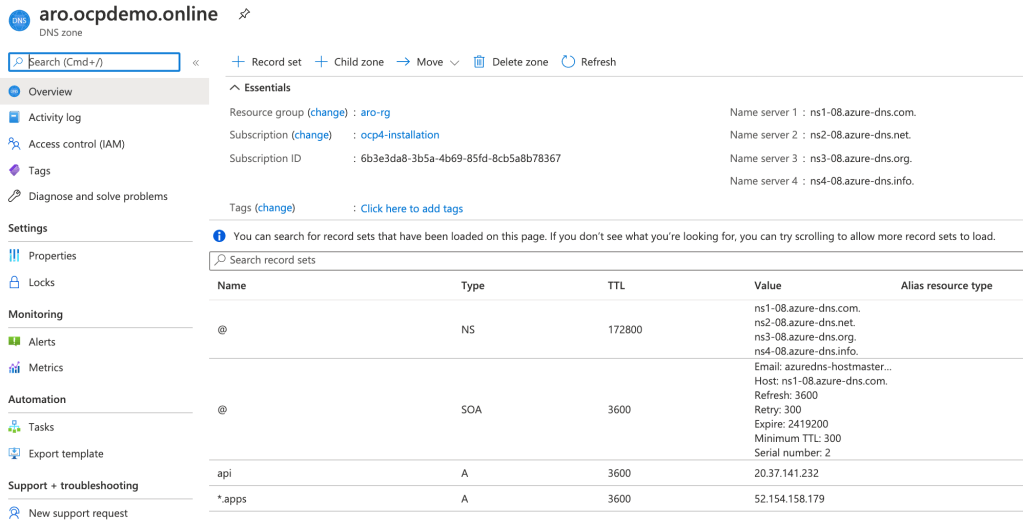Click the Delete zone trash icon
Viewport: 1023px width, 523px height.
pos(479,62)
